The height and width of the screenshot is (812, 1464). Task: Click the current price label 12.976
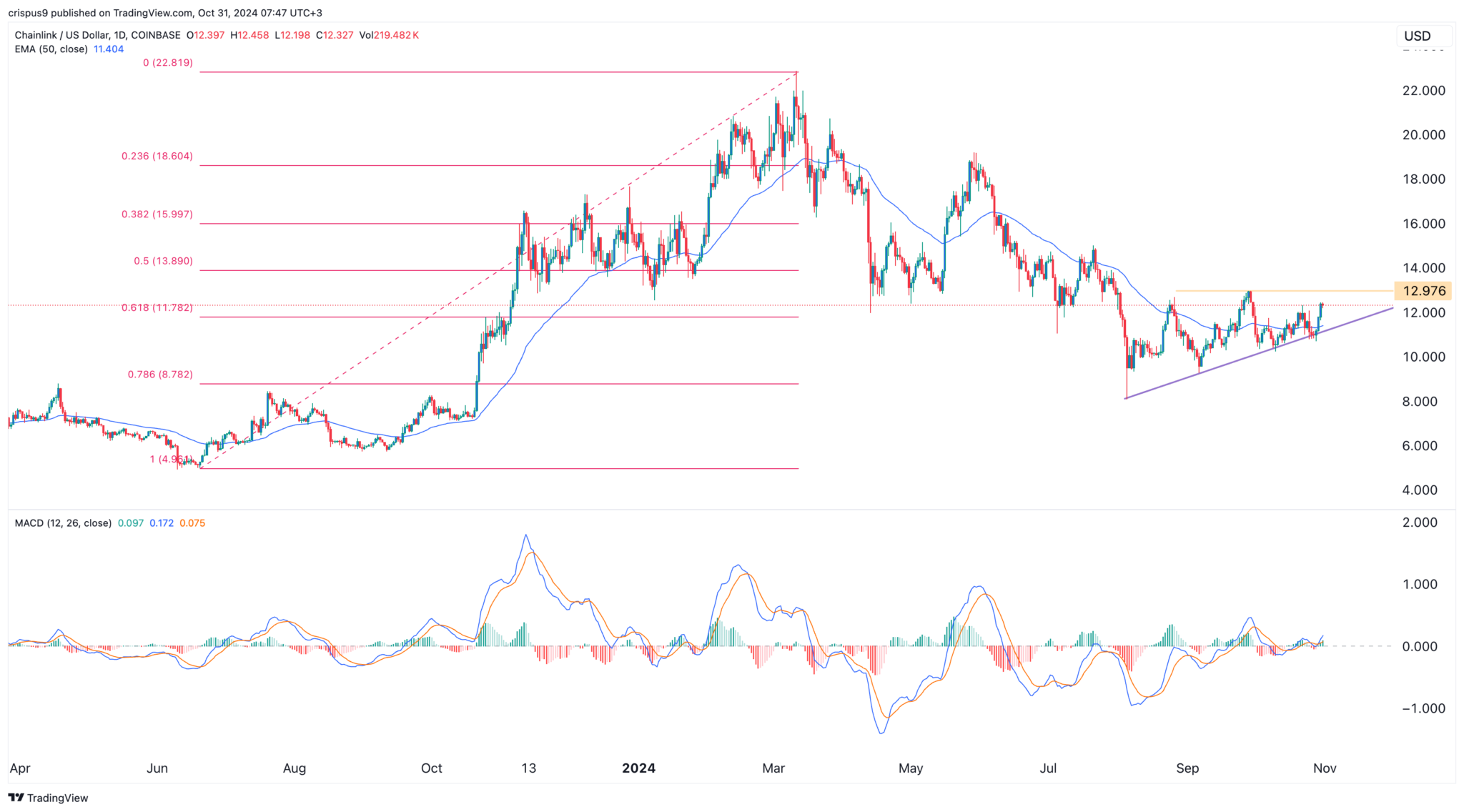[1423, 290]
